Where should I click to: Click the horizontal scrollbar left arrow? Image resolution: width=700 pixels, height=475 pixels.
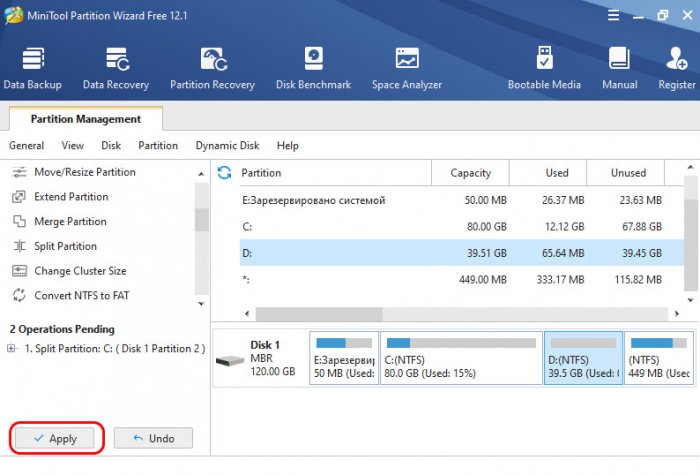247,314
